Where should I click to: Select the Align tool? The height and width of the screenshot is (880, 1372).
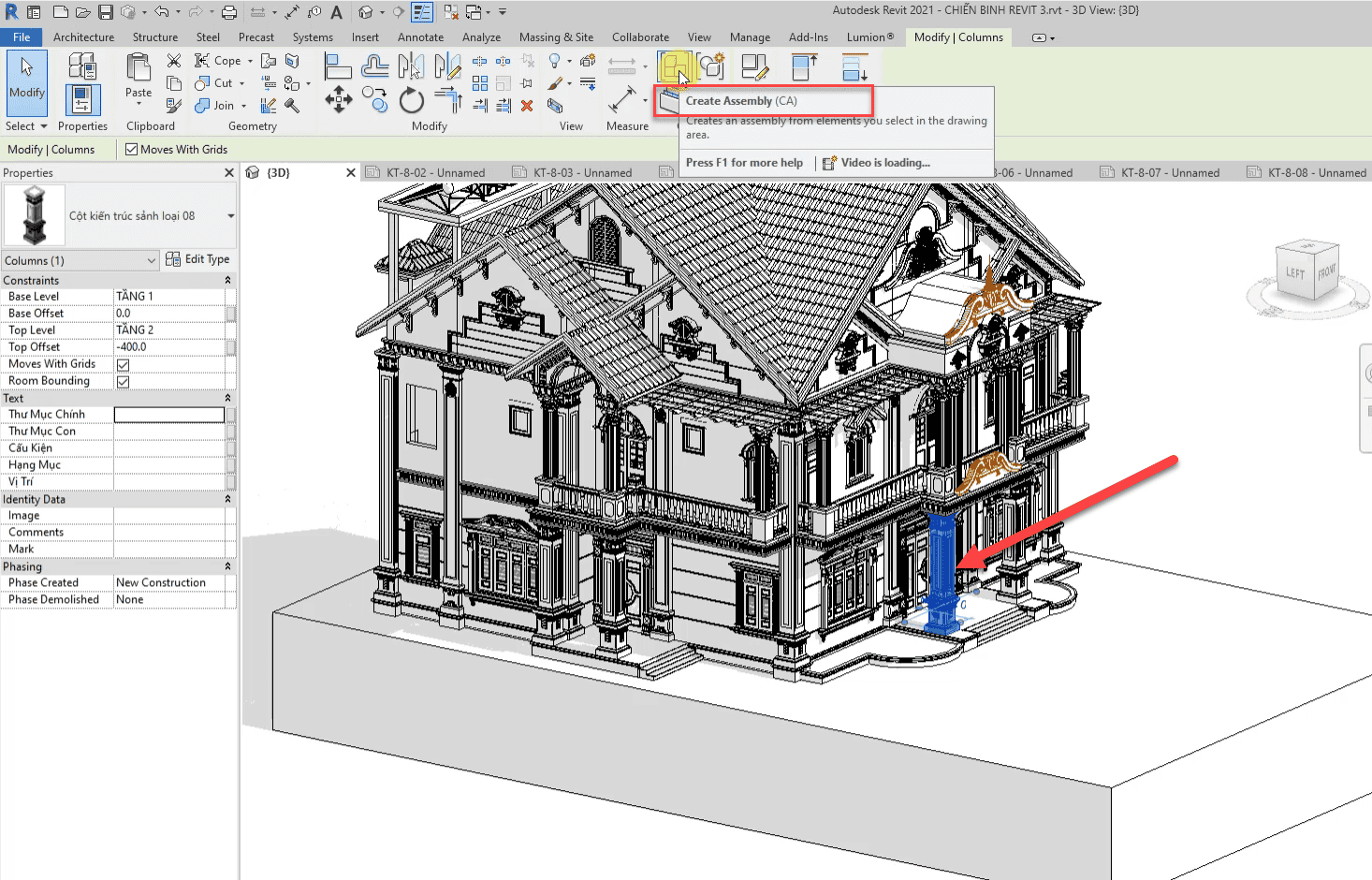tap(337, 66)
